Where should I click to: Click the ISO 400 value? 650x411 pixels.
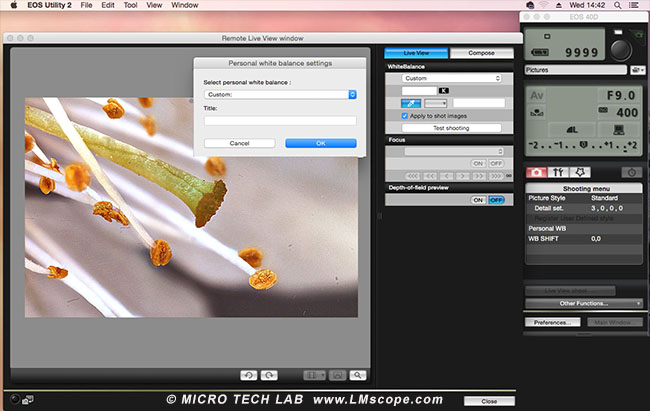[627, 112]
